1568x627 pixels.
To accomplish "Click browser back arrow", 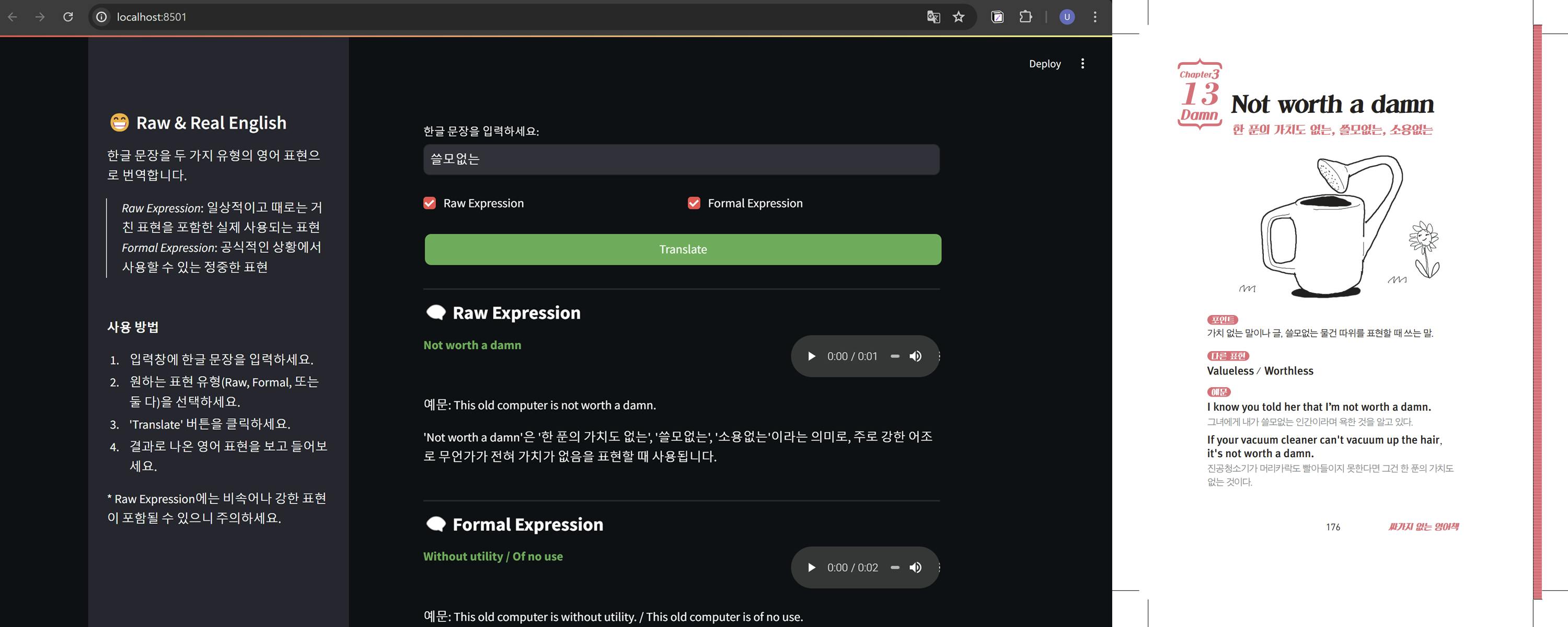I will (13, 17).
